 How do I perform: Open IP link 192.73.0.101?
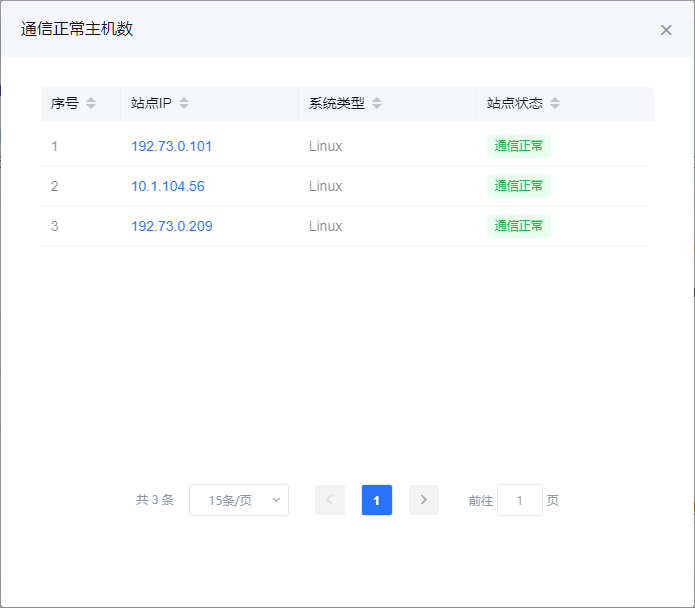pos(171,146)
